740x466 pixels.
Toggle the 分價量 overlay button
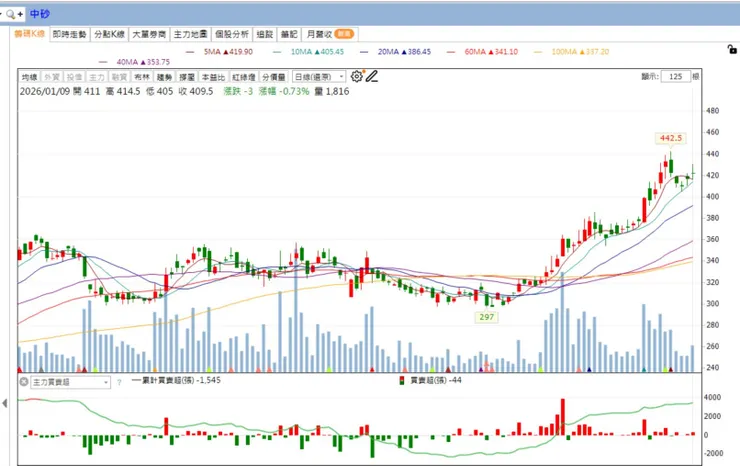(x=274, y=77)
